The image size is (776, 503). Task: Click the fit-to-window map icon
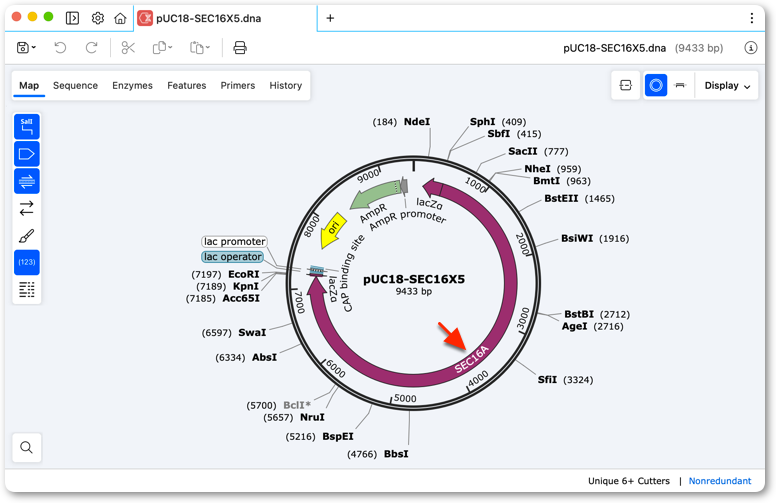626,86
